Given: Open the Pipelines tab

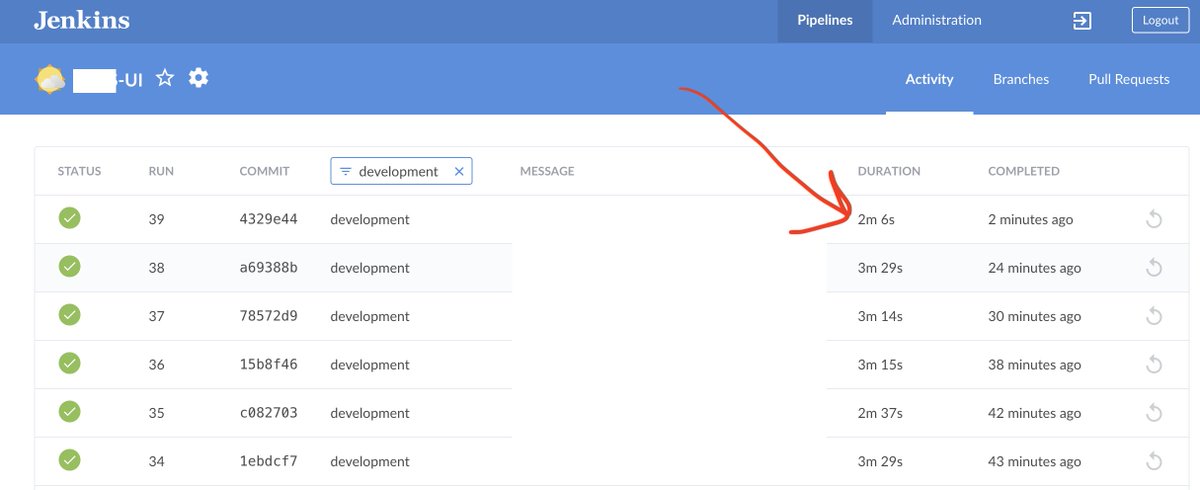Looking at the screenshot, I should tap(825, 20).
